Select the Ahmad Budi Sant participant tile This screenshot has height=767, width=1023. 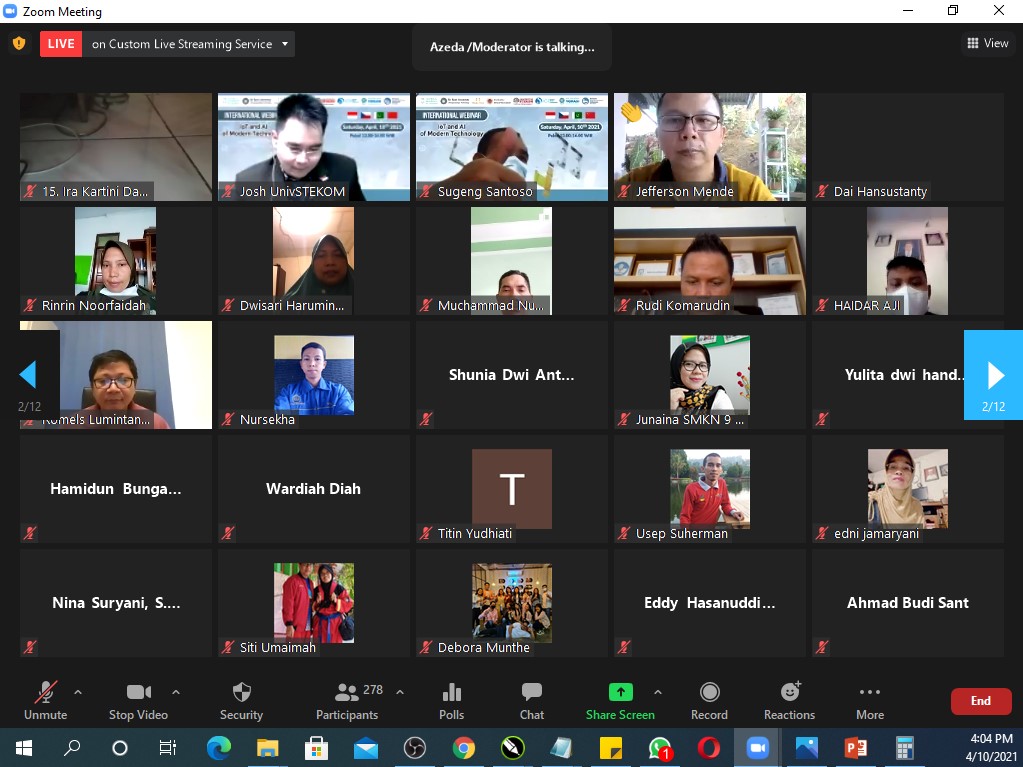[908, 603]
